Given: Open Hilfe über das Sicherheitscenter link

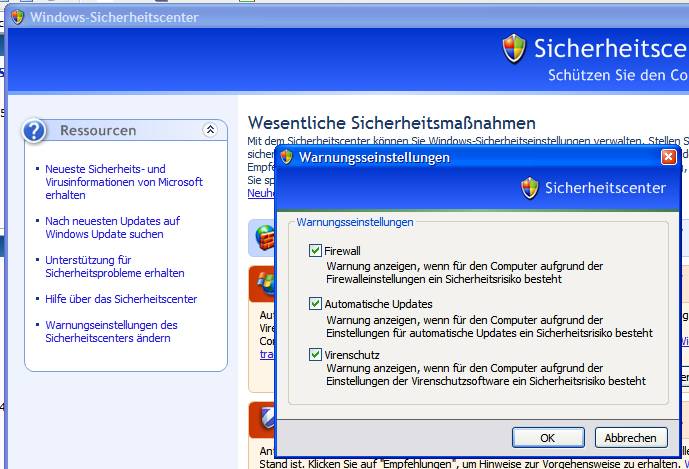Looking at the screenshot, I should pyautogui.click(x=121, y=299).
